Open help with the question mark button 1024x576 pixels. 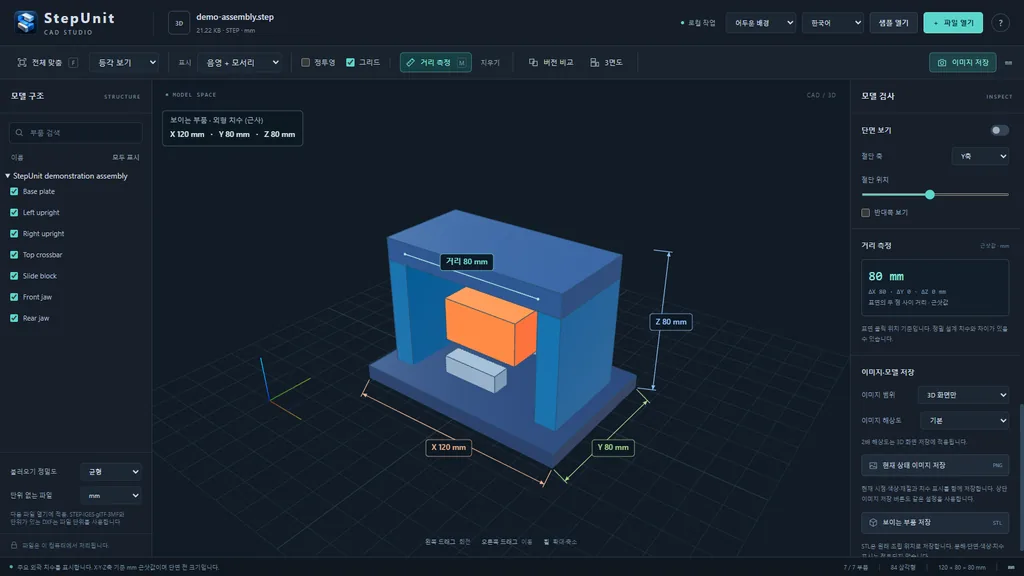pos(1000,23)
